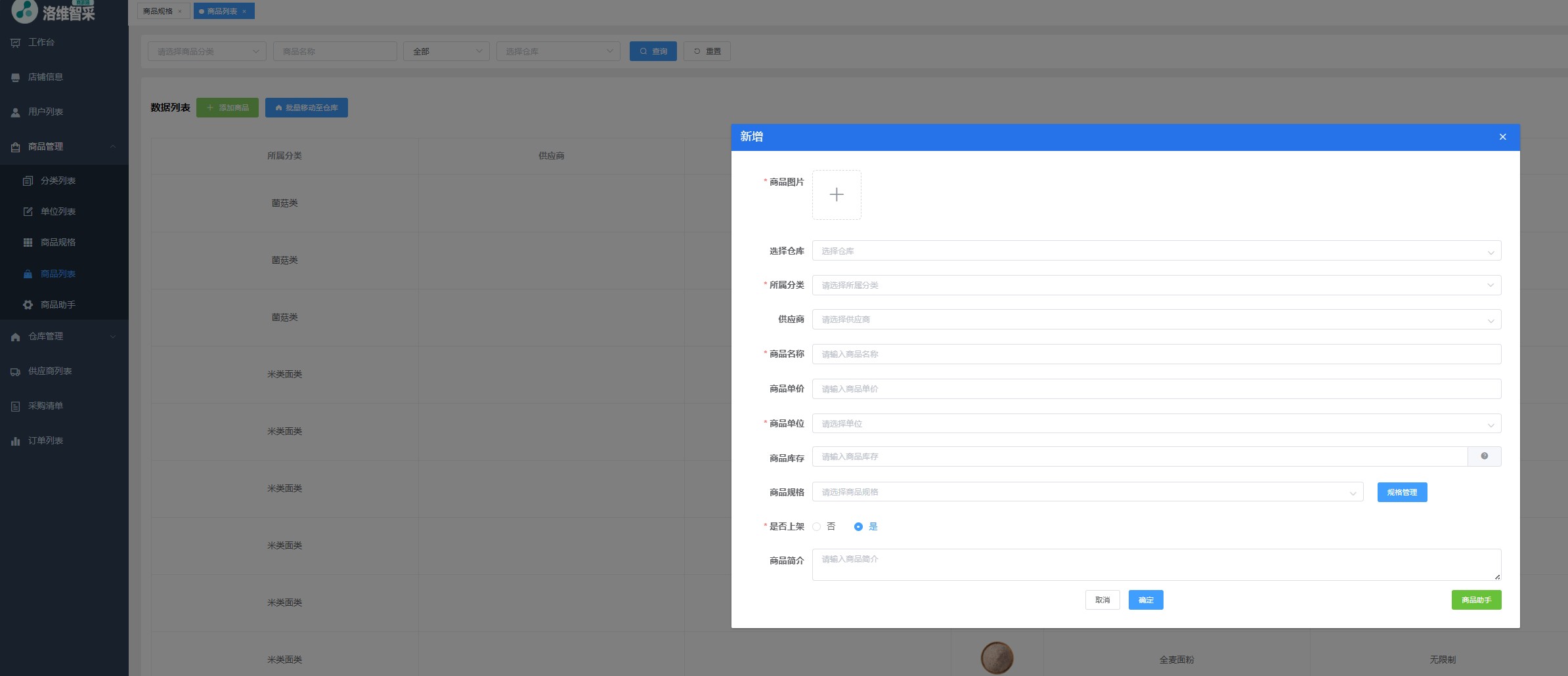Click the 供应商 column header
1568x676 pixels.
pos(551,156)
